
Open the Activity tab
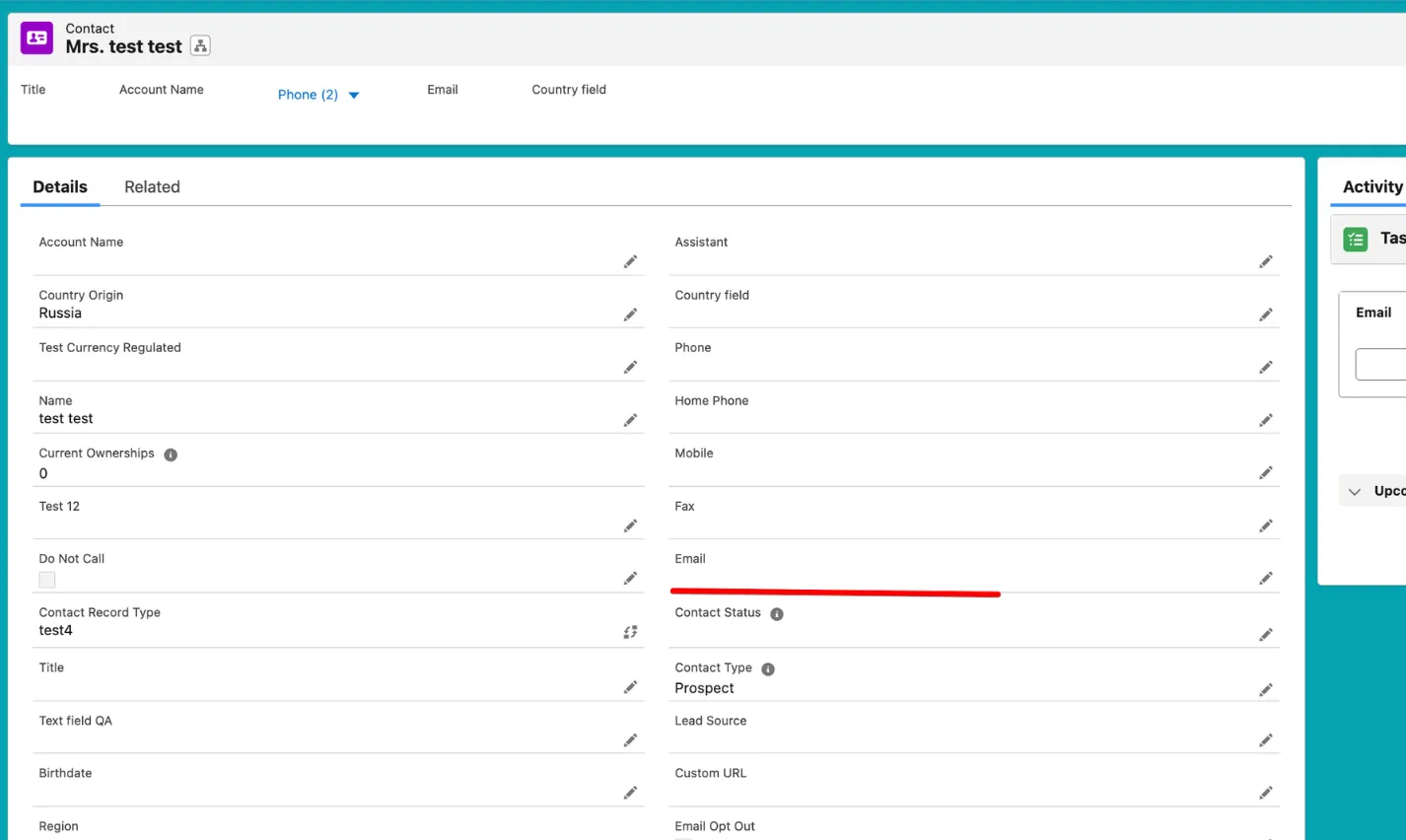click(1371, 187)
